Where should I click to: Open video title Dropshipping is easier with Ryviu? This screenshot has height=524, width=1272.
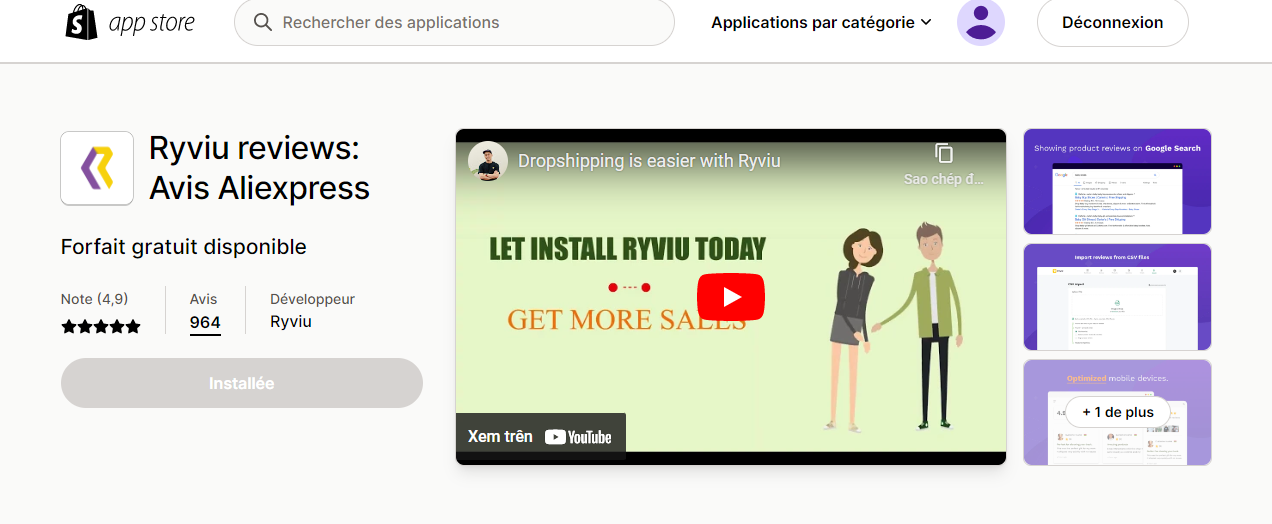point(649,161)
